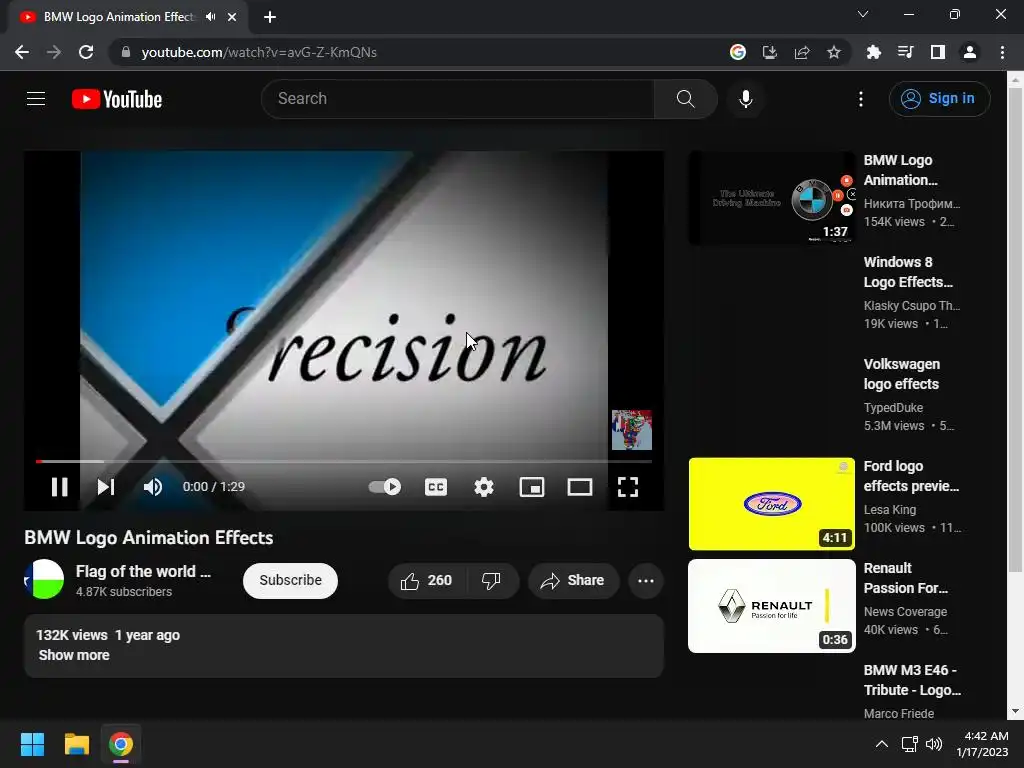The image size is (1024, 768).
Task: Open Chrome profile icon
Action: [970, 52]
